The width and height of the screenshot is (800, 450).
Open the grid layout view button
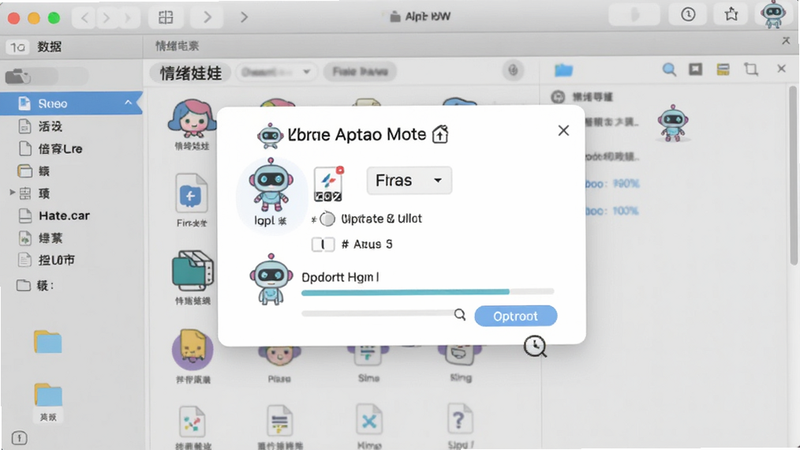pyautogui.click(x=166, y=17)
